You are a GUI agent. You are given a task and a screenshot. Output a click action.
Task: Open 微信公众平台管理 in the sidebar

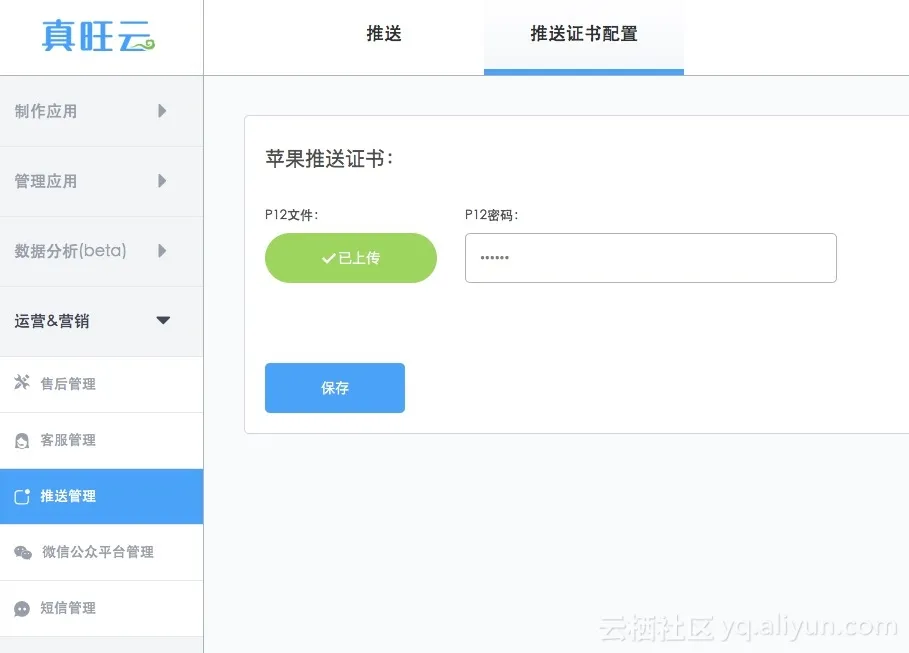point(101,553)
